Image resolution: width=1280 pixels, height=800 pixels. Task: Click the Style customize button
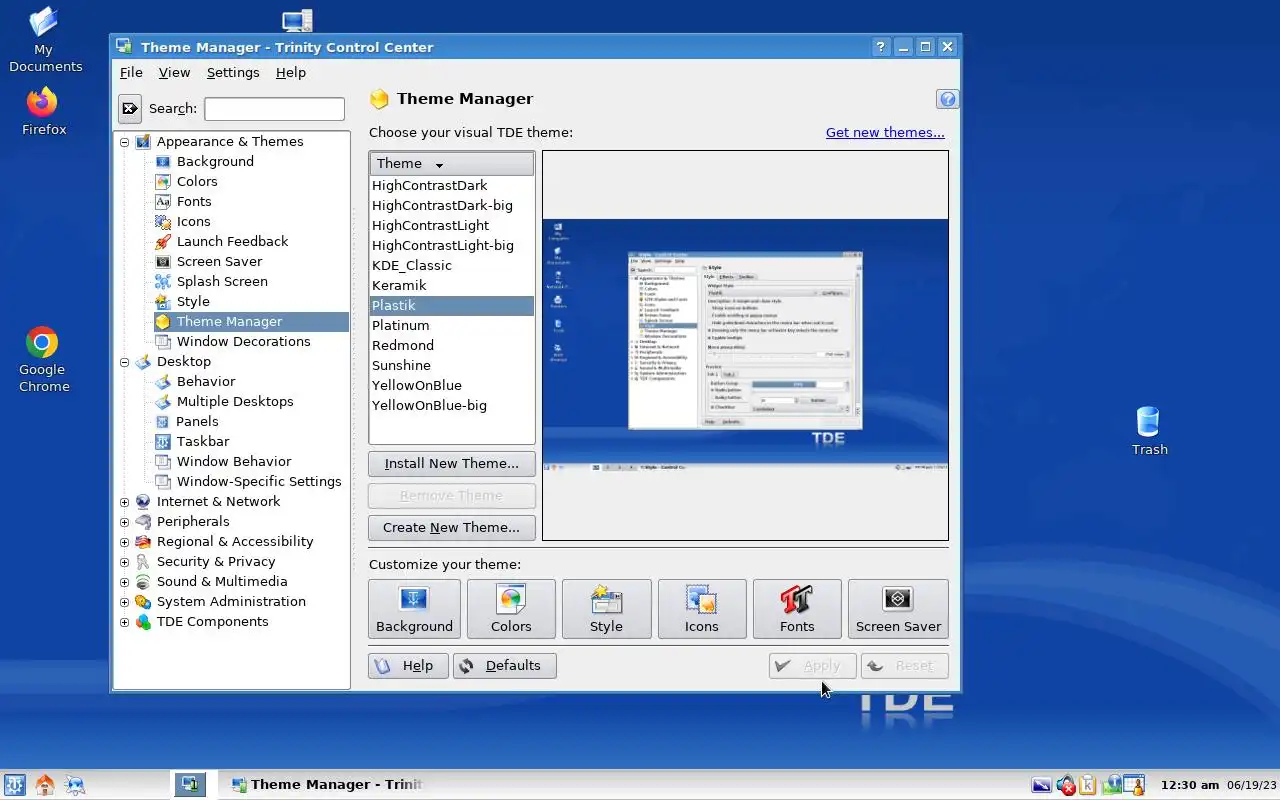coord(606,609)
